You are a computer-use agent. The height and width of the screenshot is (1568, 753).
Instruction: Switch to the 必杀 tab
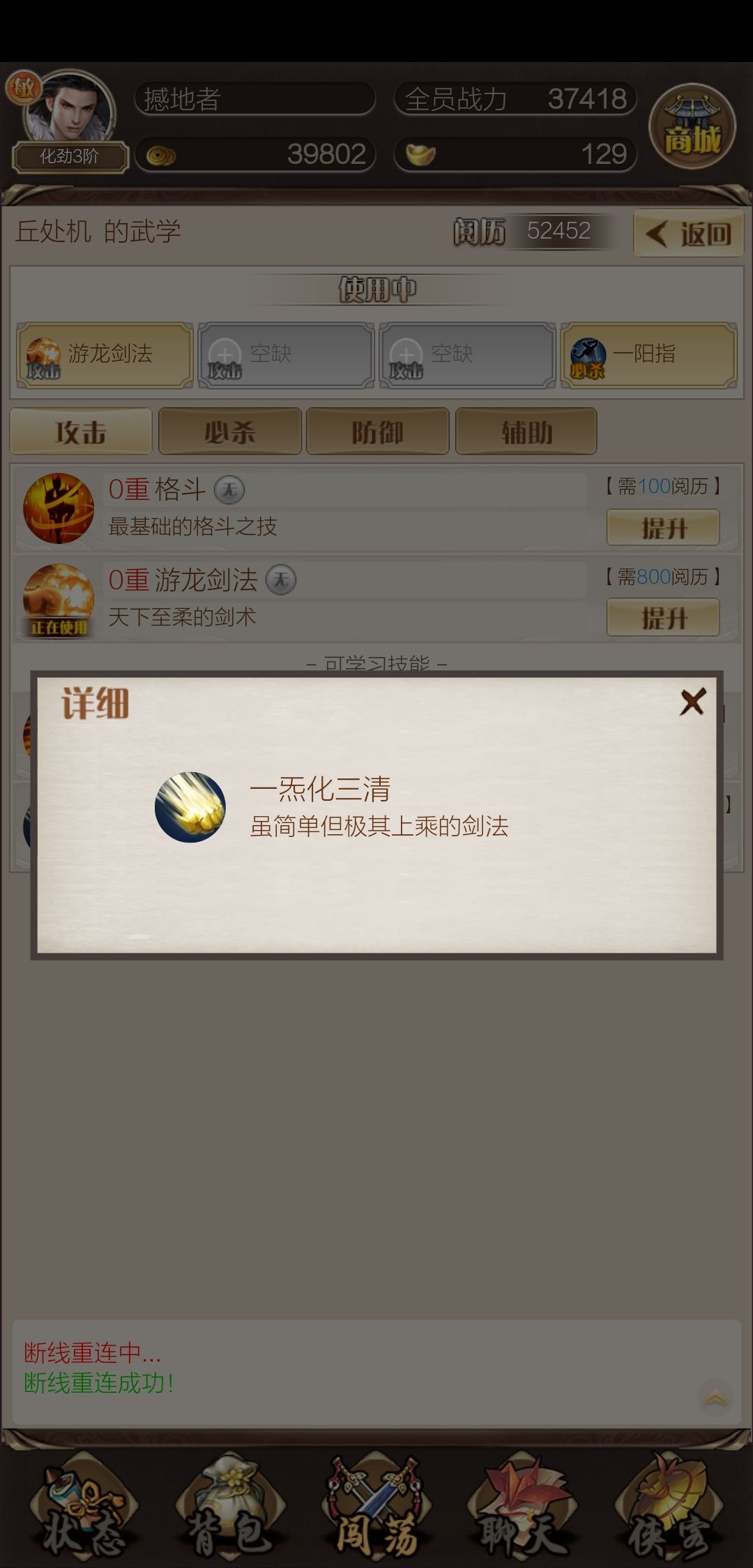tap(230, 432)
